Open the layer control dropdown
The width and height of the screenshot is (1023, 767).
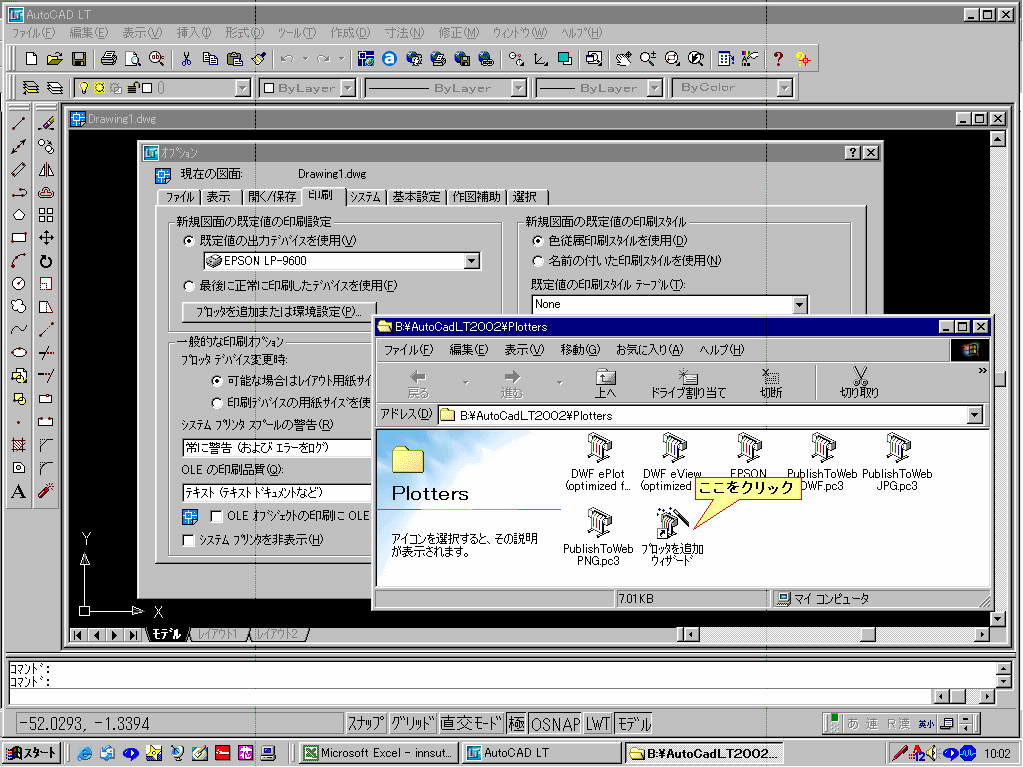coord(242,88)
